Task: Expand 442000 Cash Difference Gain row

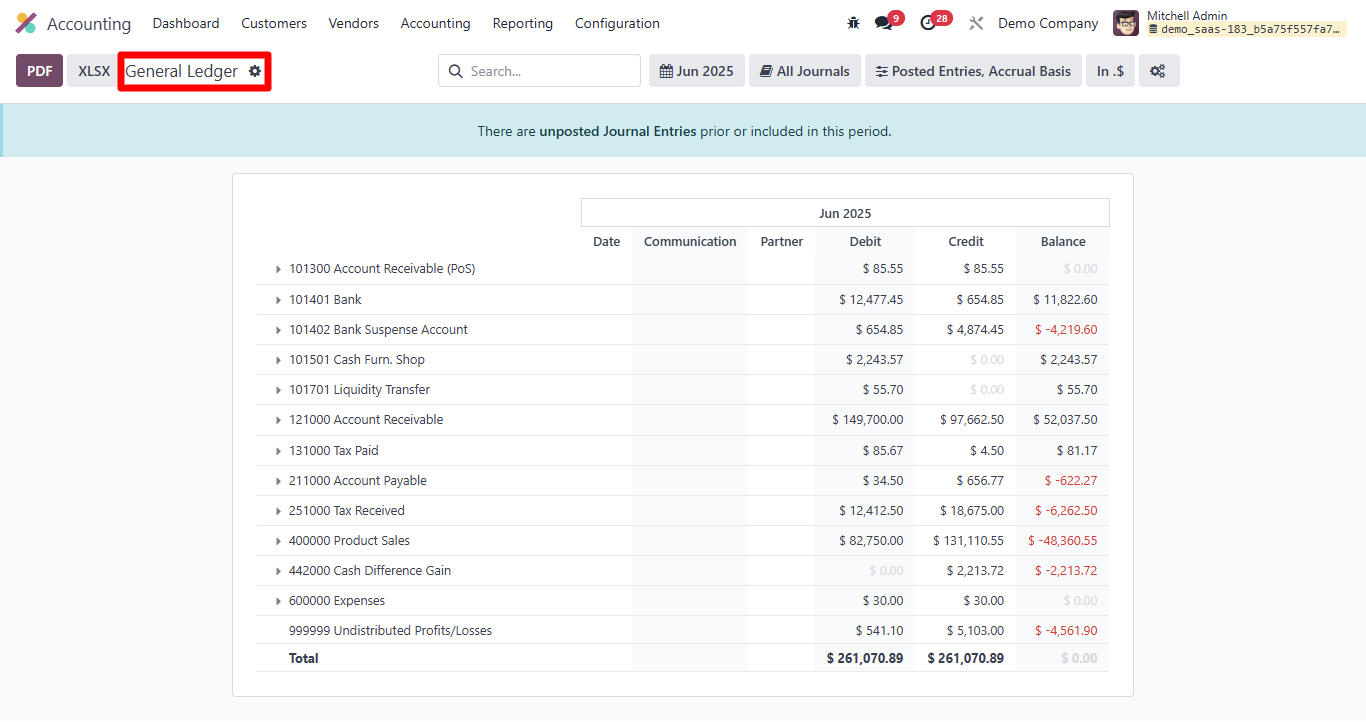Action: (279, 571)
